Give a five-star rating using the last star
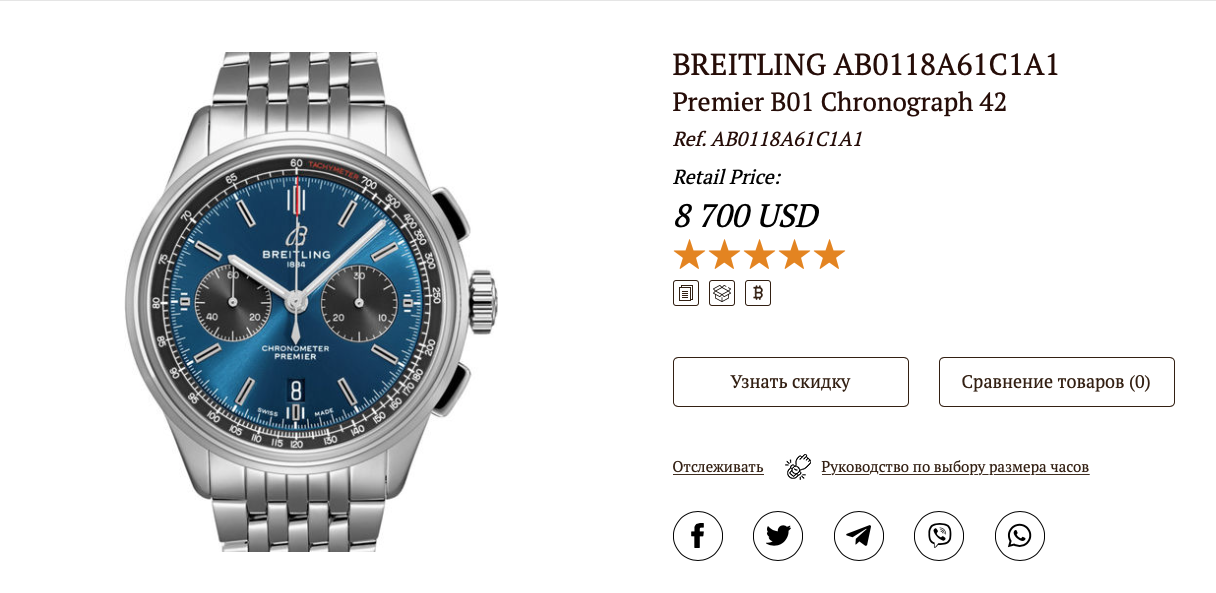 tap(829, 256)
